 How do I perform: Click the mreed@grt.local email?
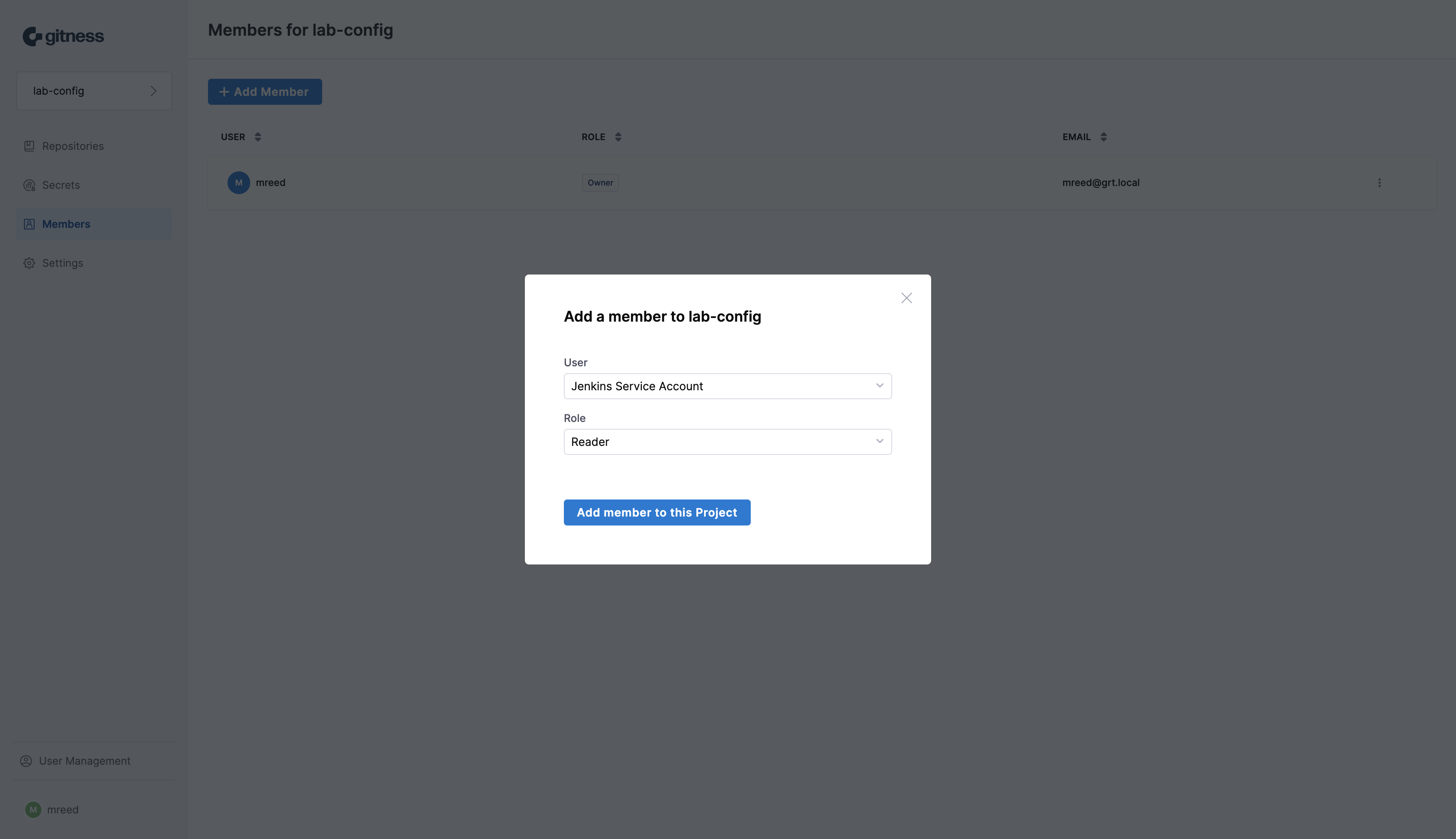pyautogui.click(x=1101, y=183)
